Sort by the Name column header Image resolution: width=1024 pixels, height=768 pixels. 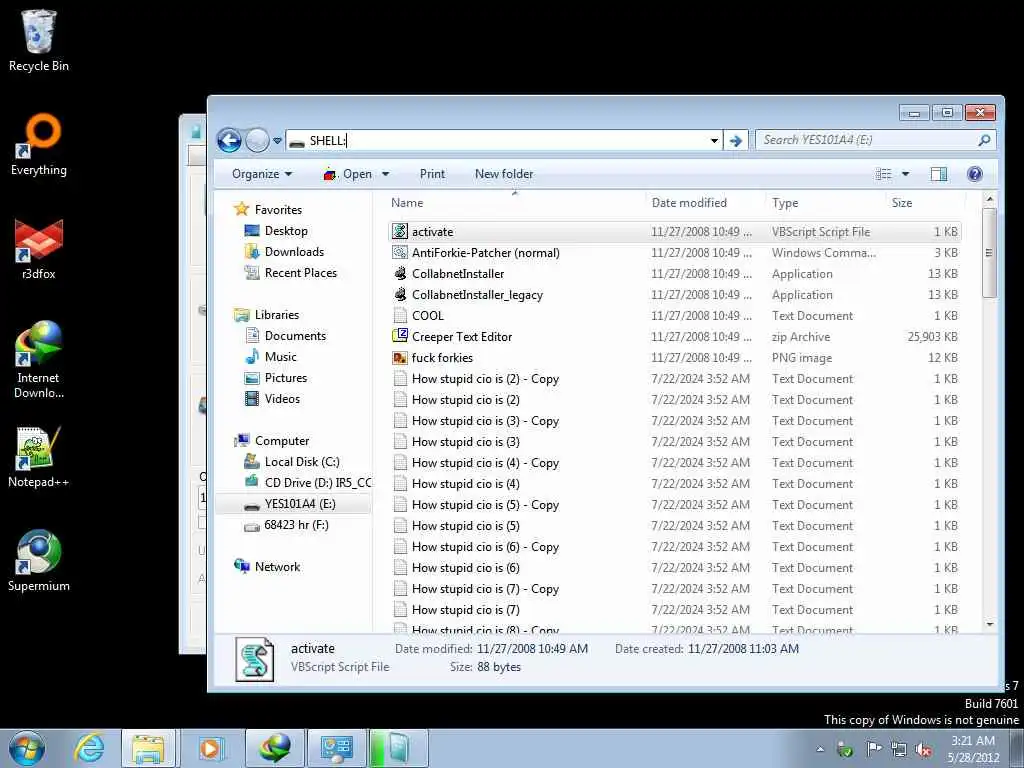(516, 202)
